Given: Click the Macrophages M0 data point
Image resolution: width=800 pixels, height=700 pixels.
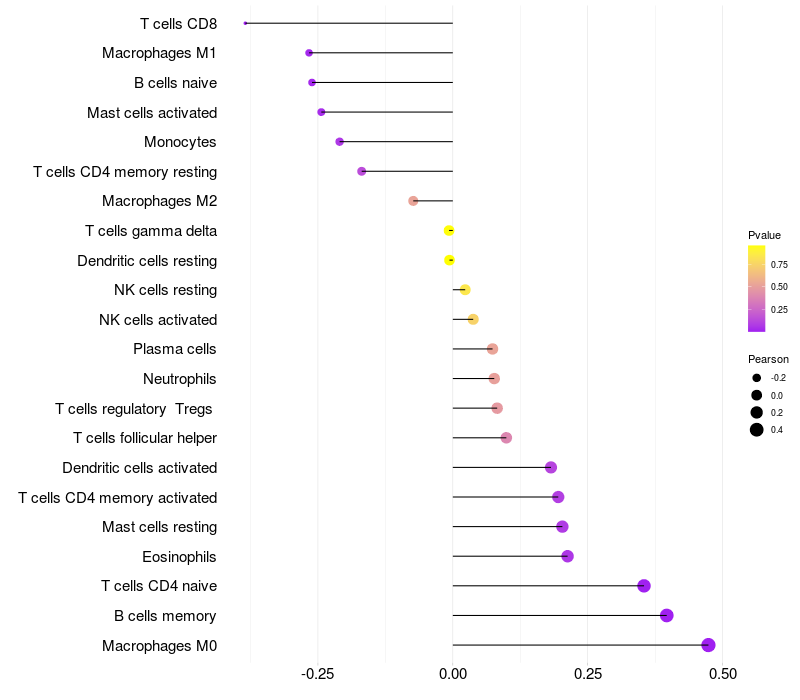Looking at the screenshot, I should coord(708,645).
